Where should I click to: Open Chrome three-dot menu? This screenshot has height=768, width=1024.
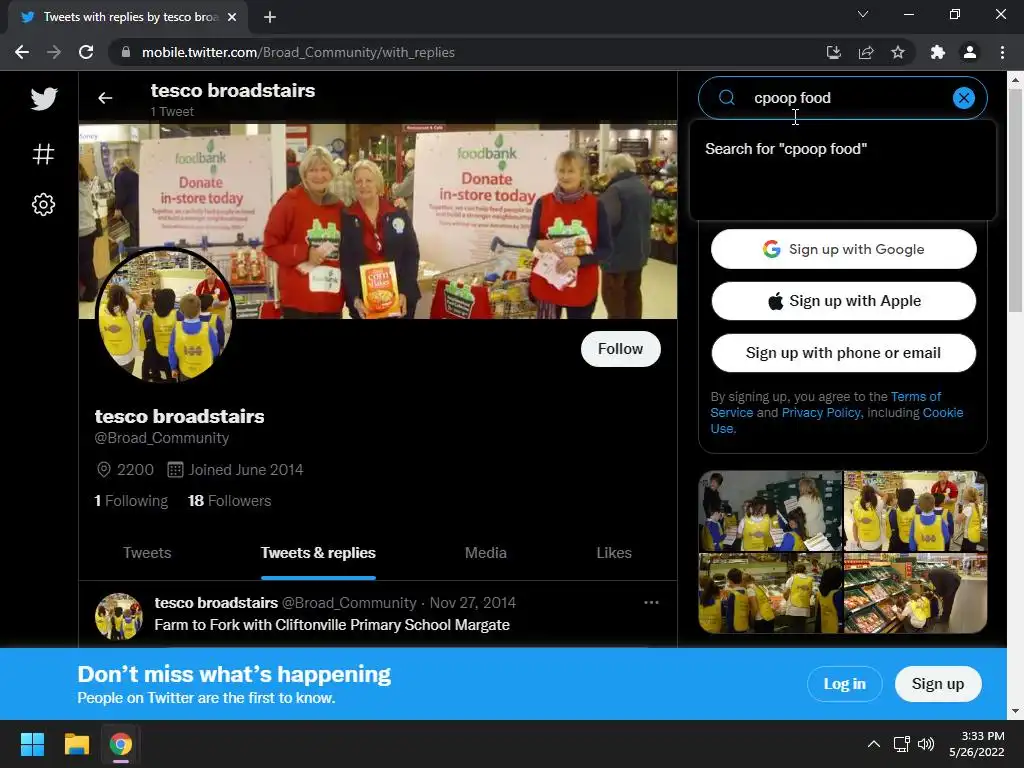pyautogui.click(x=1002, y=52)
